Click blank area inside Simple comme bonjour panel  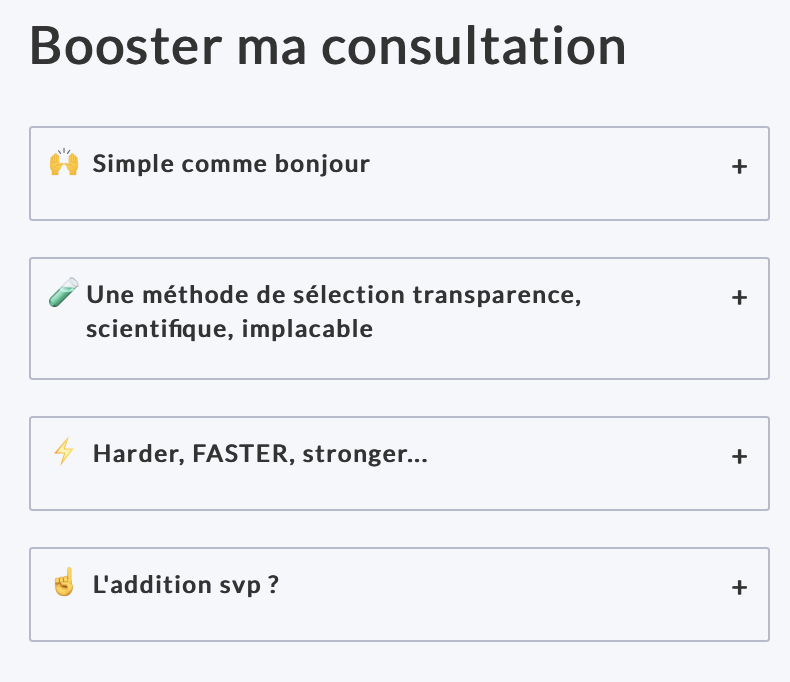[399, 201]
